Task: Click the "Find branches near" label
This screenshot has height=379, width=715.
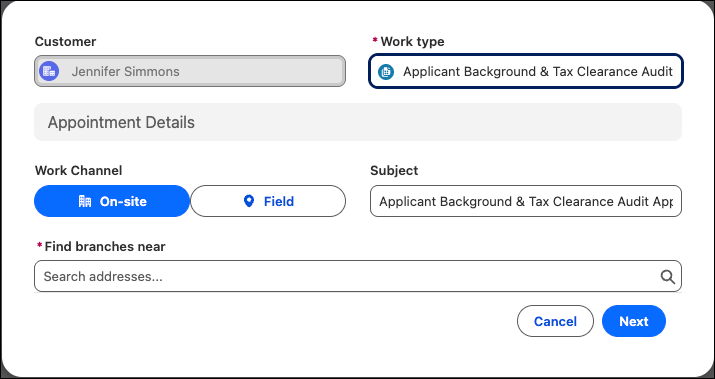Action: tap(105, 247)
